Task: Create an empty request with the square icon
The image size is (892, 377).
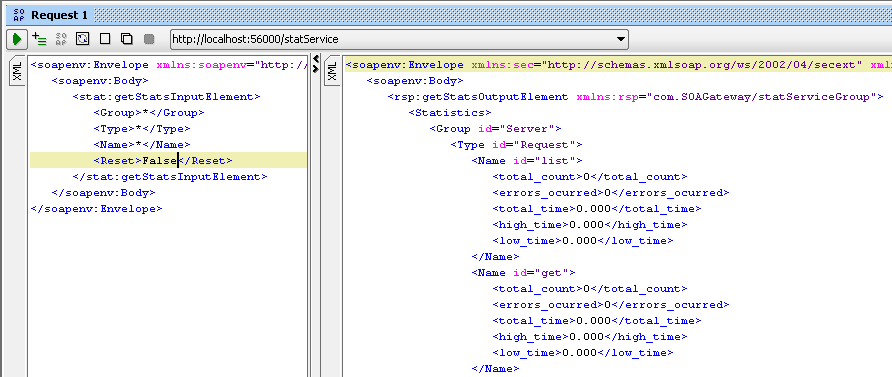Action: coord(105,39)
